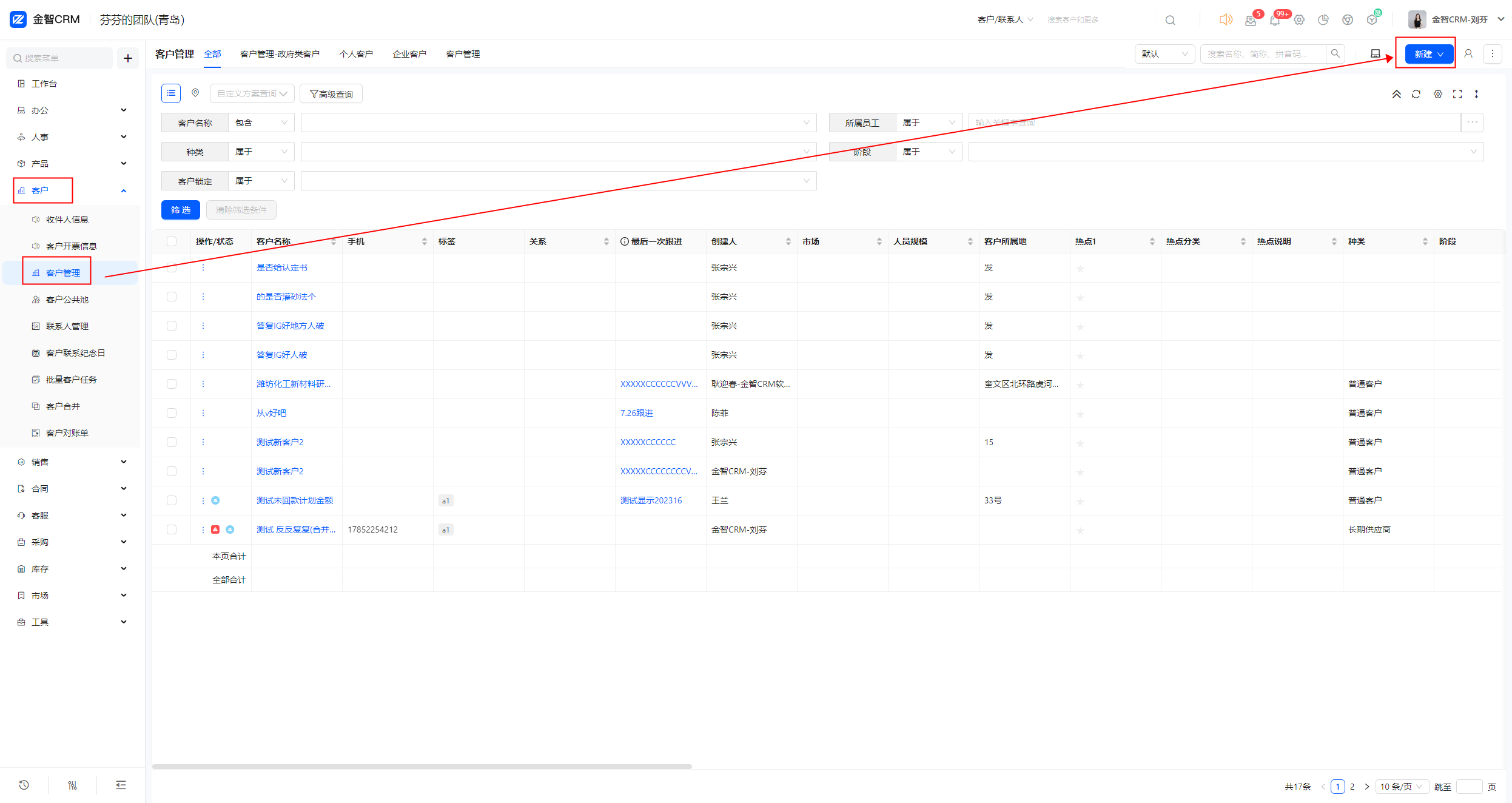1512x803 pixels.
Task: Select checkbox for 测试未回款计划金额 row
Action: coord(172,500)
